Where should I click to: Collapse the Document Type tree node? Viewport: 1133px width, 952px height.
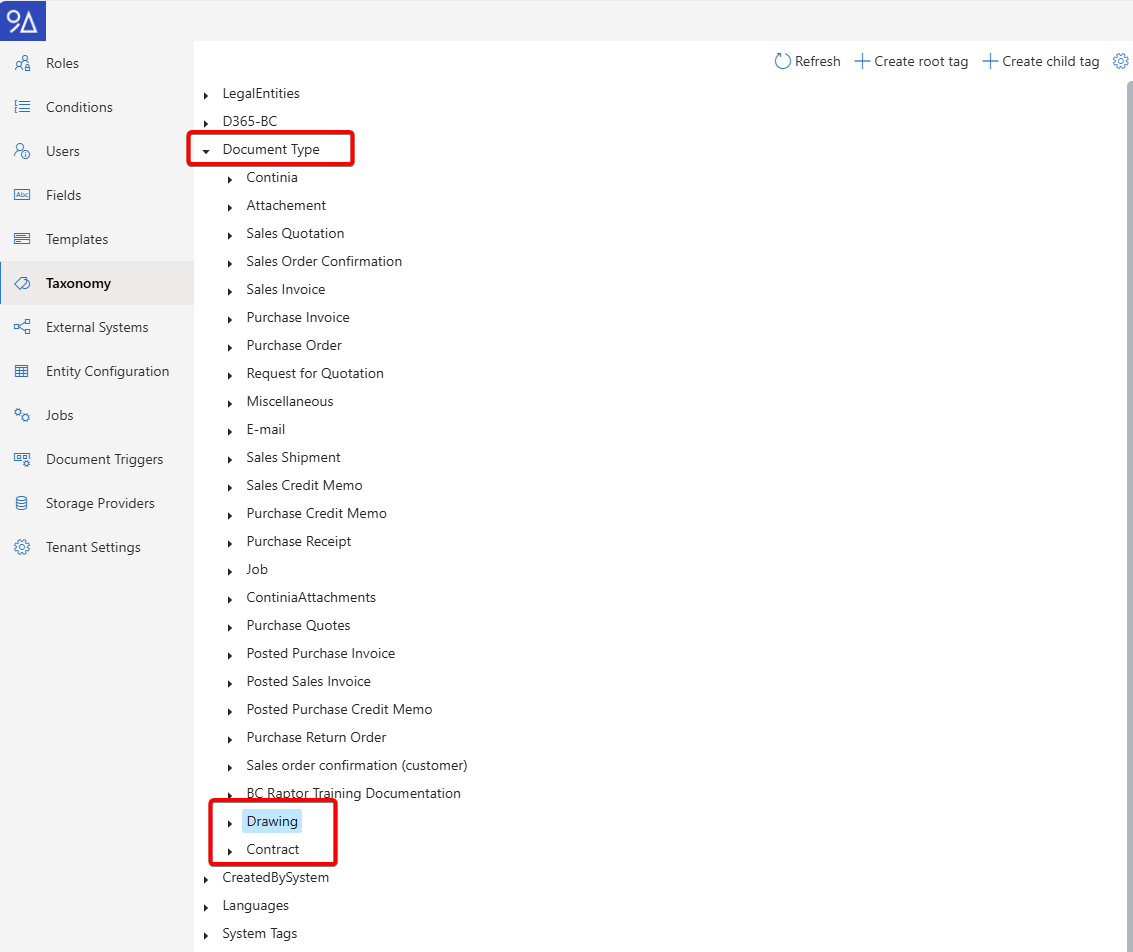(206, 151)
